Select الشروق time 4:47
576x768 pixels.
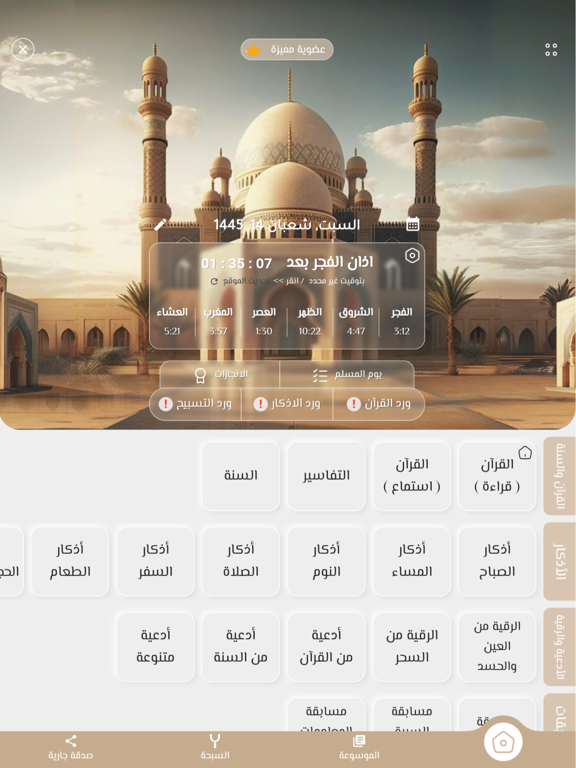[x=356, y=321]
